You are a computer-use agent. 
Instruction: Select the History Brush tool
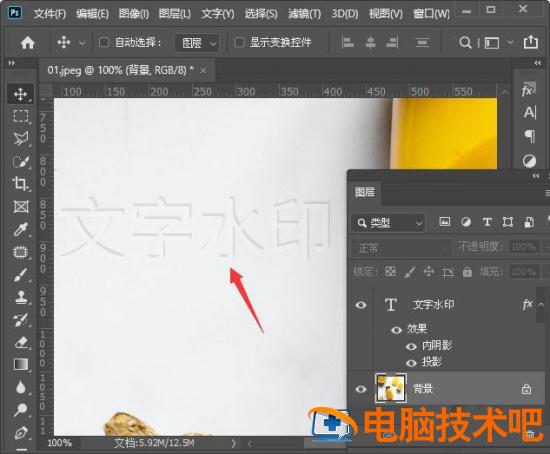pos(21,320)
